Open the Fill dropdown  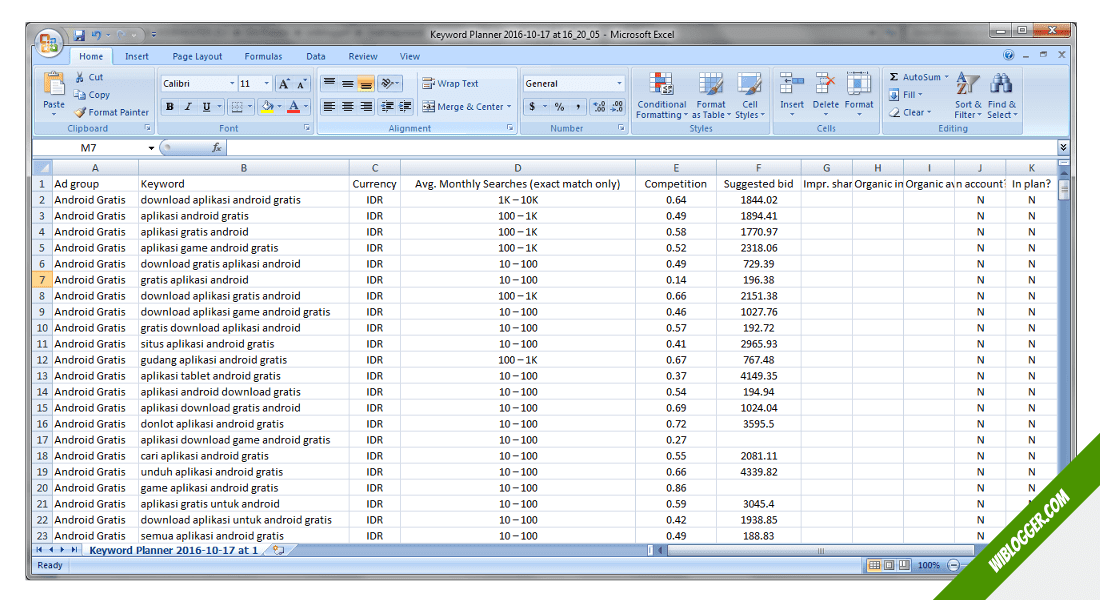coord(906,95)
